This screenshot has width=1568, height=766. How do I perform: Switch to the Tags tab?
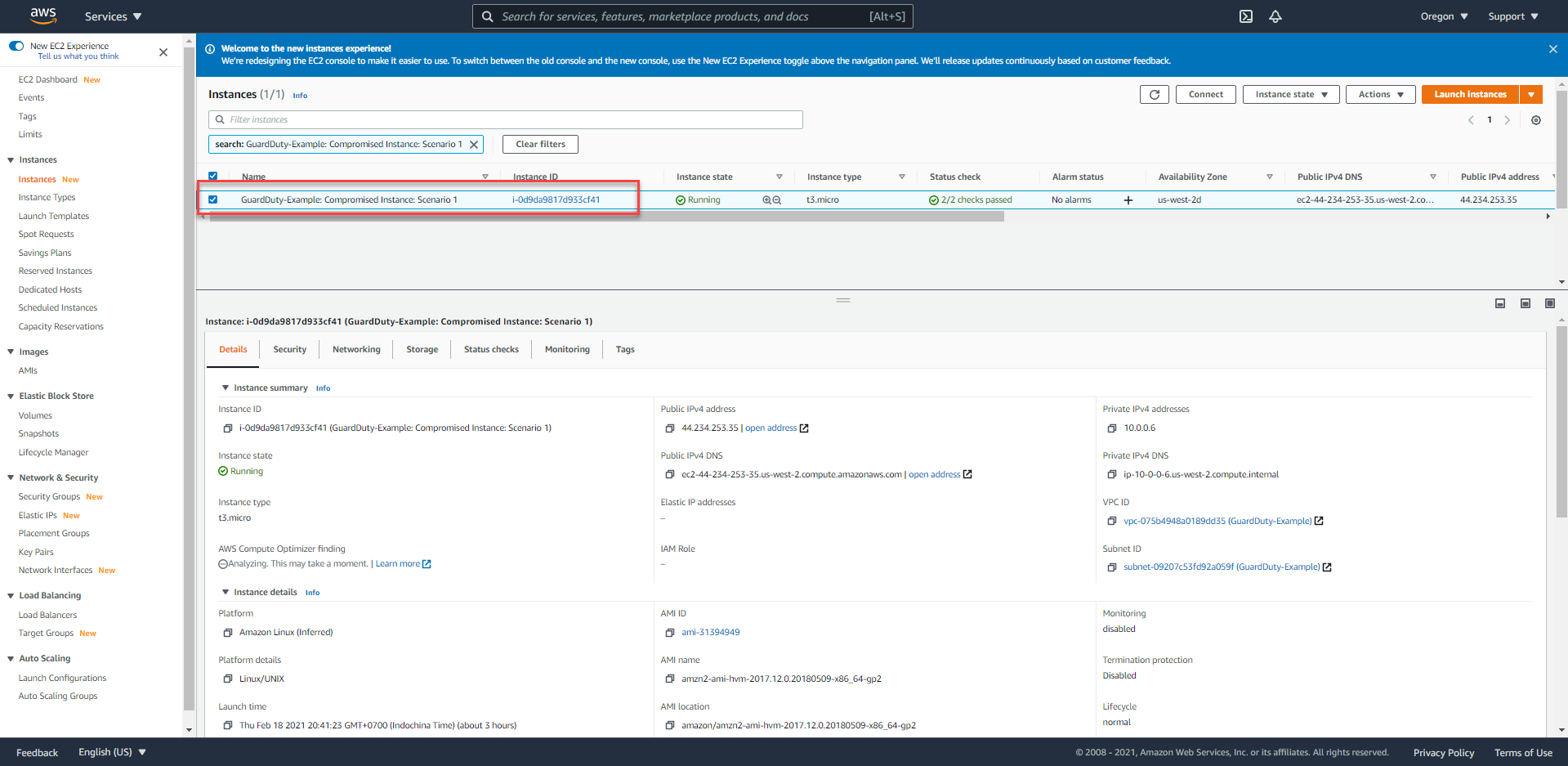[x=625, y=350]
